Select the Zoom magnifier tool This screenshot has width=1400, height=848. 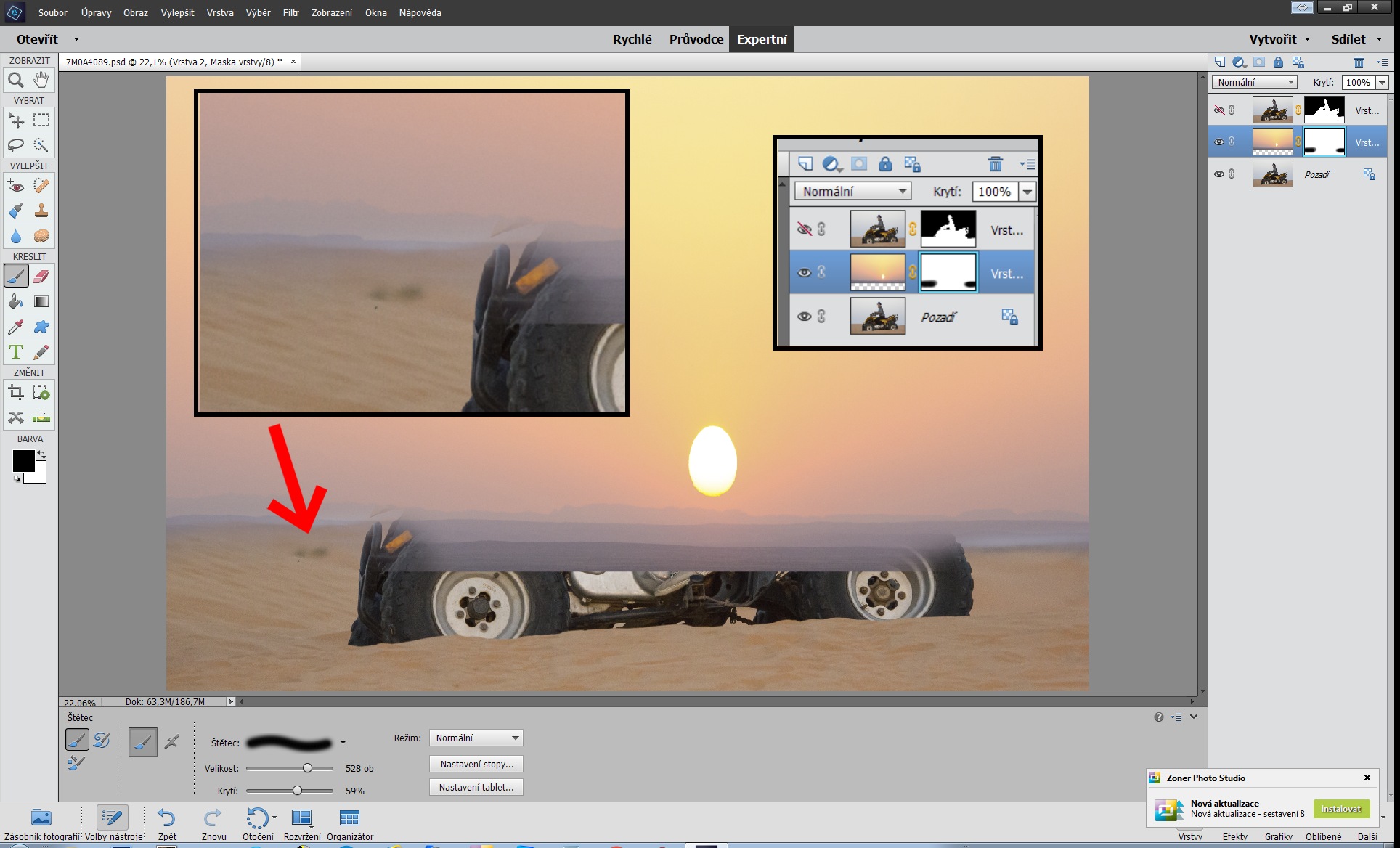(x=16, y=80)
